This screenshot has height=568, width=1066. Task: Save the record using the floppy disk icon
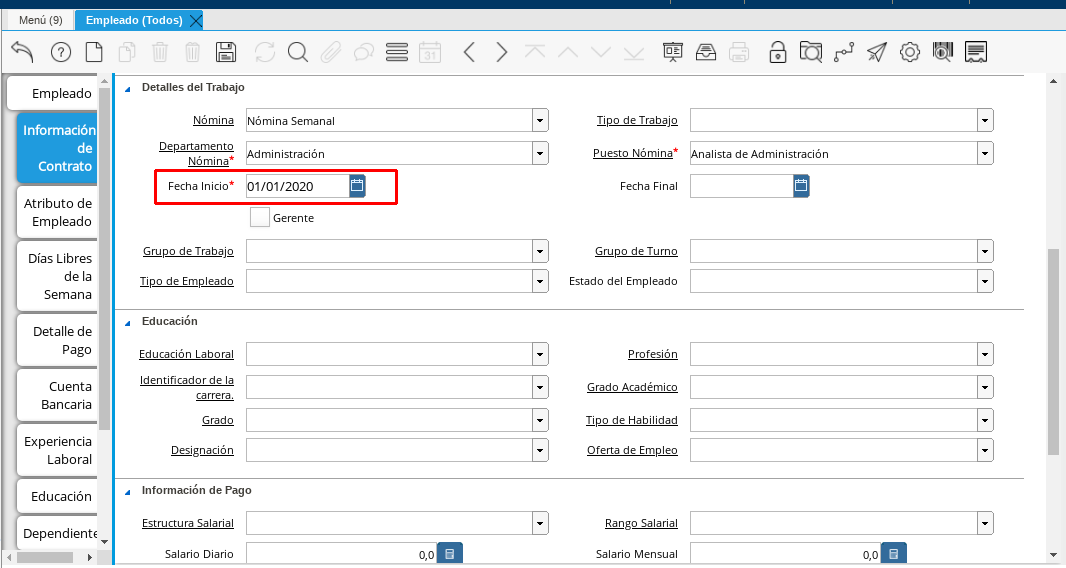[x=226, y=52]
